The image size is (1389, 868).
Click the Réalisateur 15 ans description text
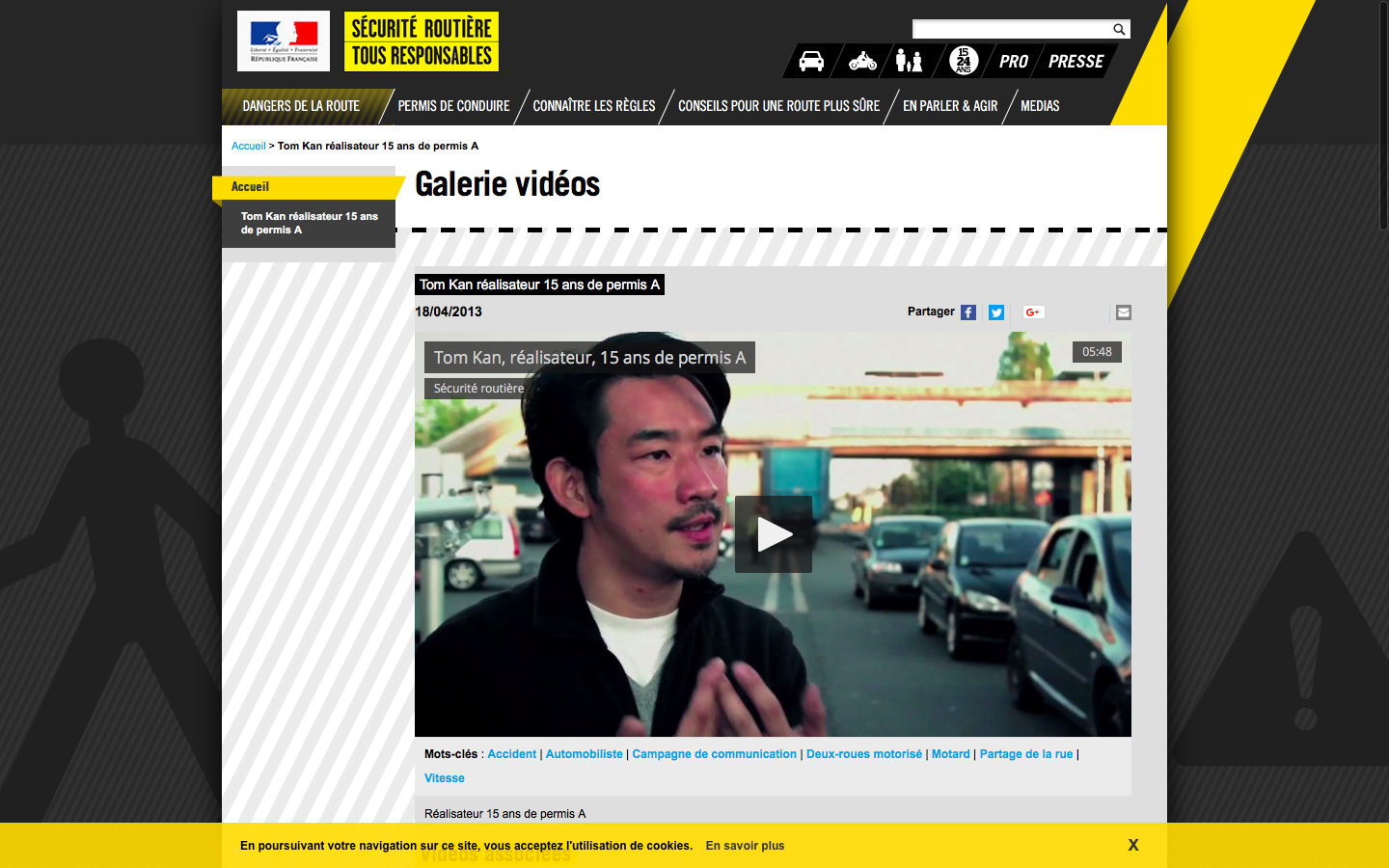505,814
